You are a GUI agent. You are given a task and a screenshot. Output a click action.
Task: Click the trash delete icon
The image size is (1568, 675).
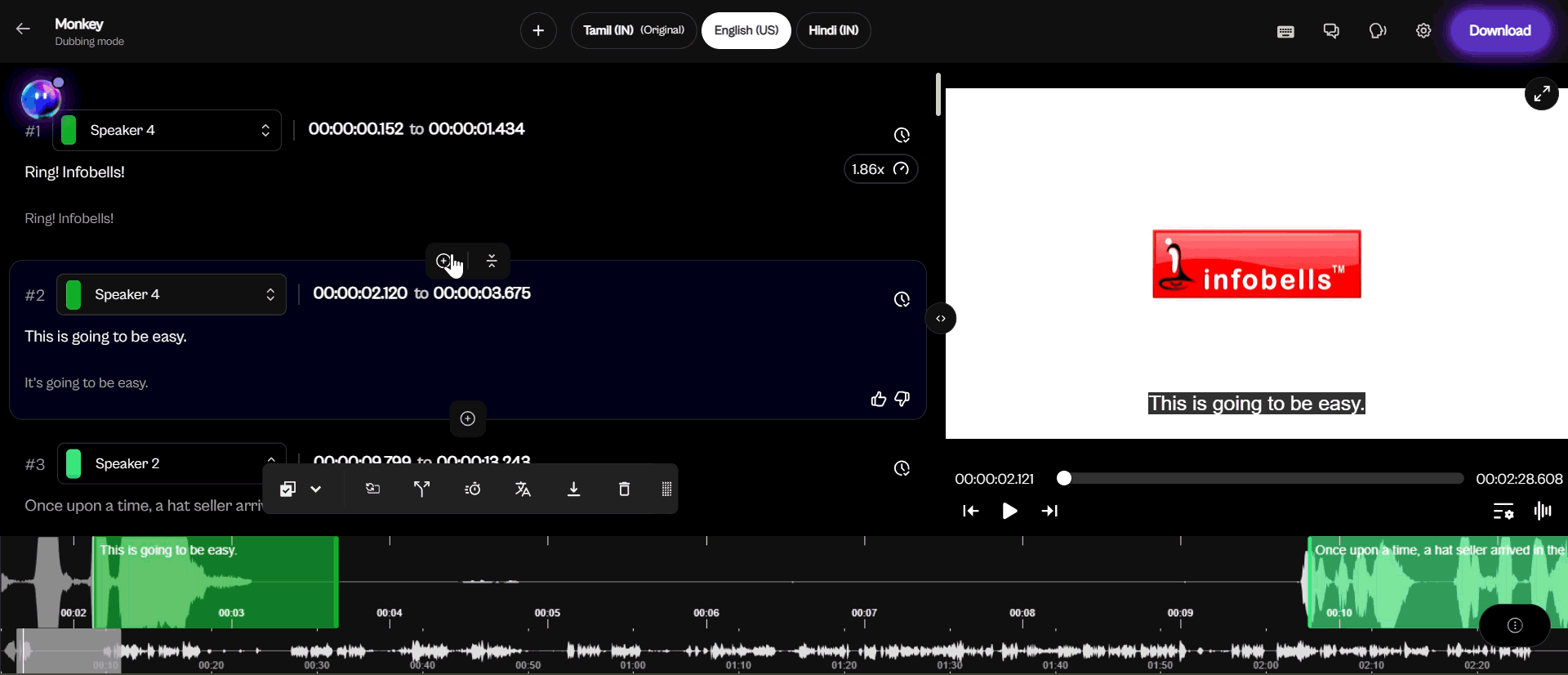click(624, 489)
